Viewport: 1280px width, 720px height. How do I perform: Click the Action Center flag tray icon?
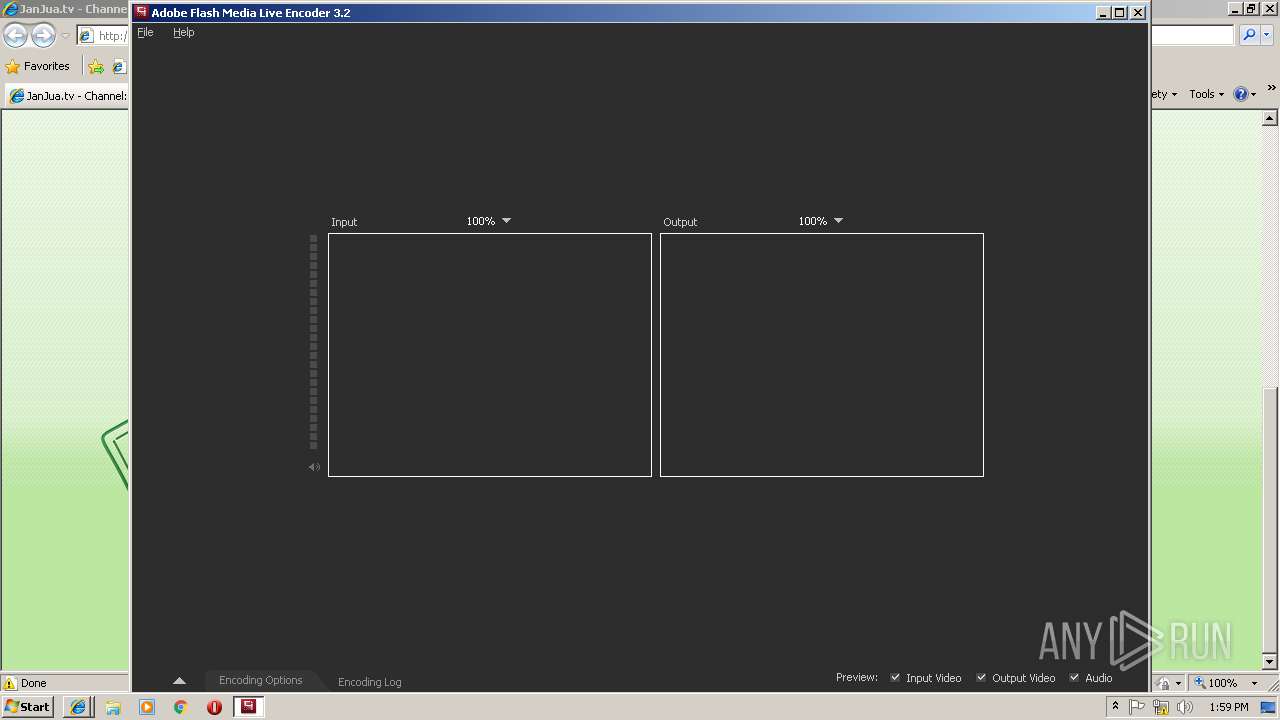[x=1137, y=707]
